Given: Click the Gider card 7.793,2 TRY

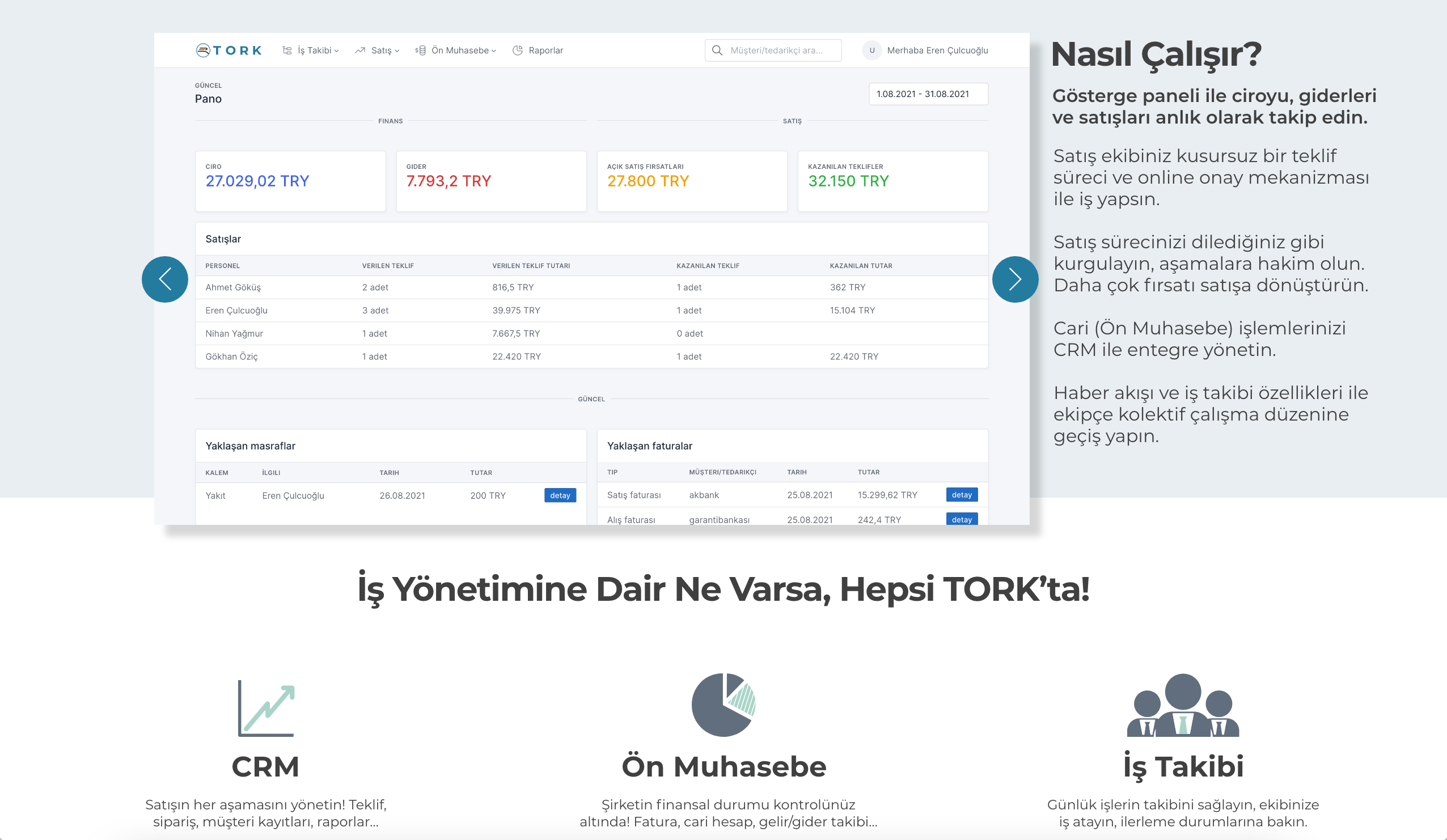Looking at the screenshot, I should pos(492,181).
